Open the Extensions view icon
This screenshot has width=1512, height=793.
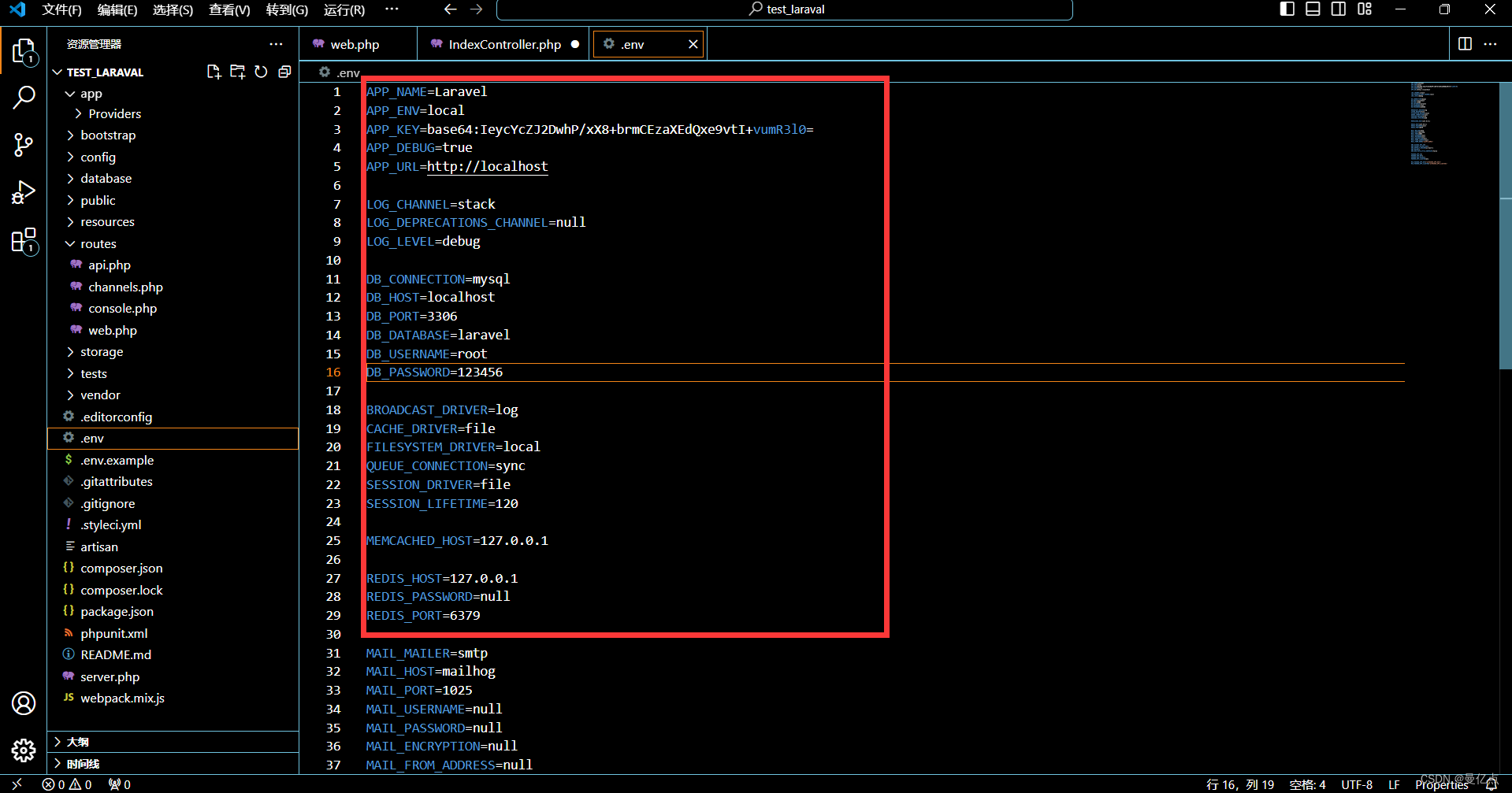coord(24,240)
